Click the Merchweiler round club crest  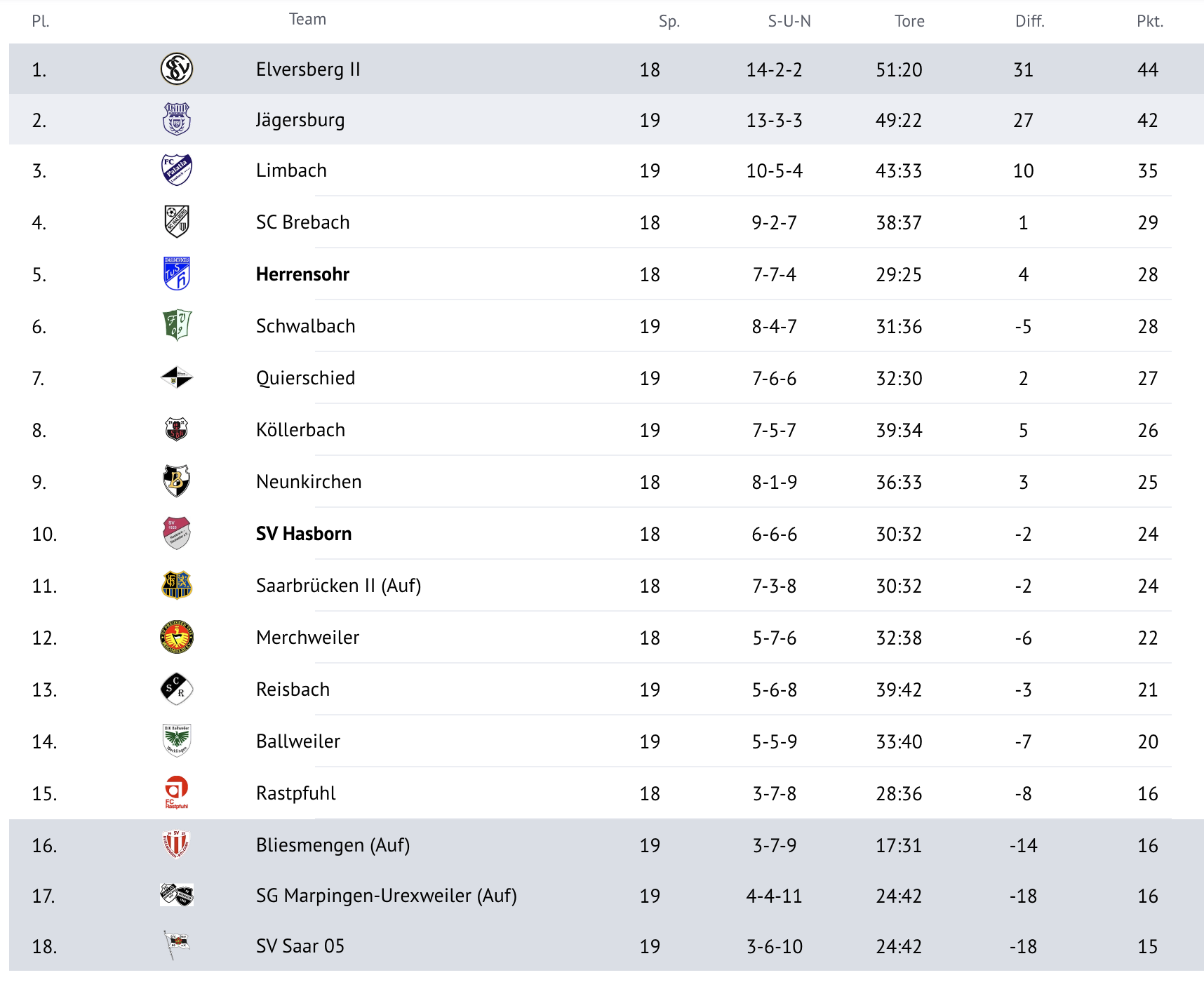[x=177, y=637]
